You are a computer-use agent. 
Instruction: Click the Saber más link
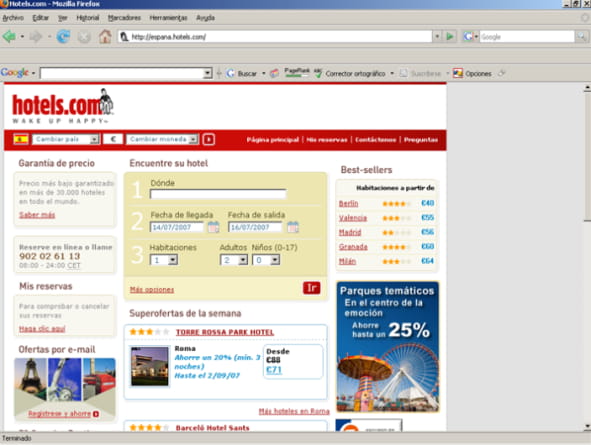pyautogui.click(x=37, y=215)
